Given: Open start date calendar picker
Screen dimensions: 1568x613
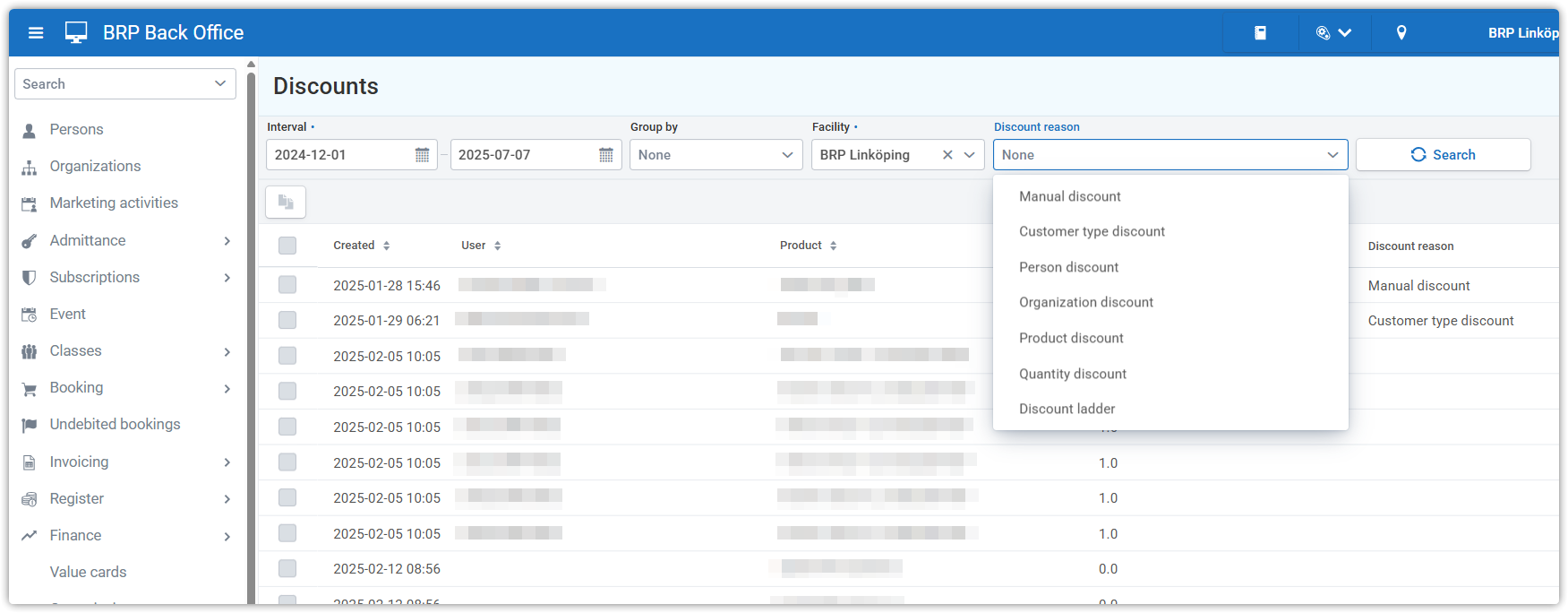Looking at the screenshot, I should [423, 155].
